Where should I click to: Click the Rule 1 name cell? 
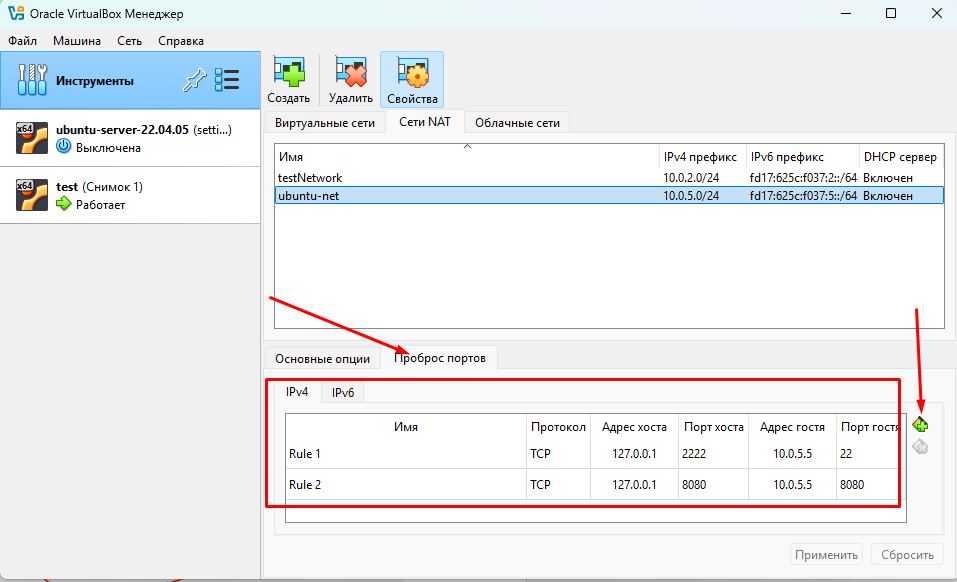click(x=406, y=454)
